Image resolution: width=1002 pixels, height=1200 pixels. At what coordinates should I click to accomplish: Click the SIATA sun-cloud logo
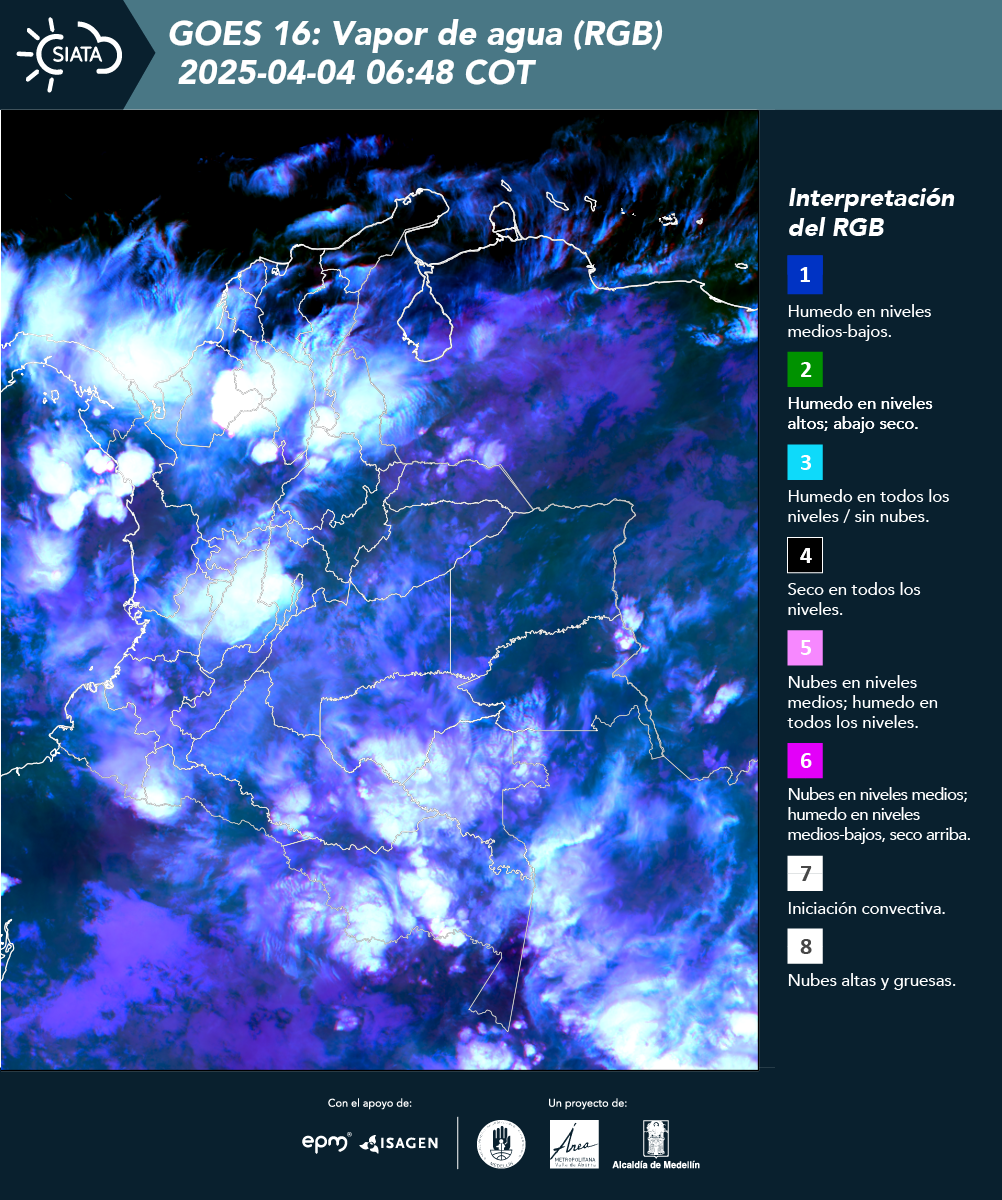point(68,54)
